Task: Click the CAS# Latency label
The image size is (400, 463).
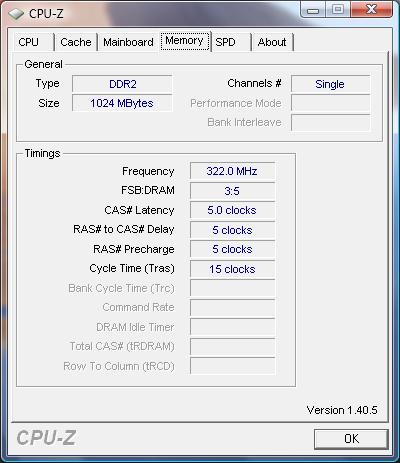Action: [x=139, y=210]
